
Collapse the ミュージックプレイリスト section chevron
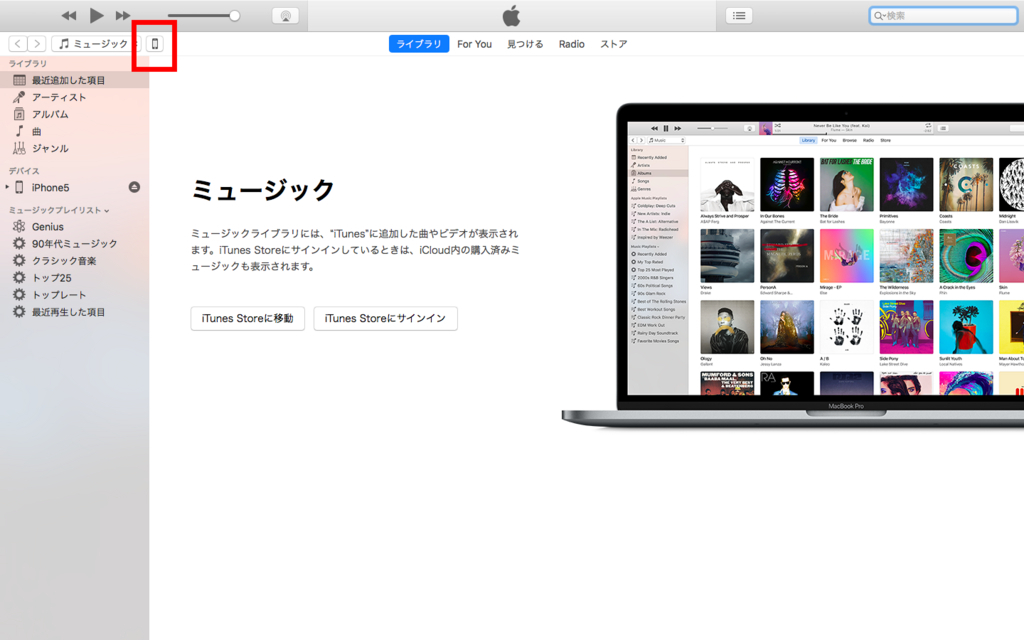point(106,210)
